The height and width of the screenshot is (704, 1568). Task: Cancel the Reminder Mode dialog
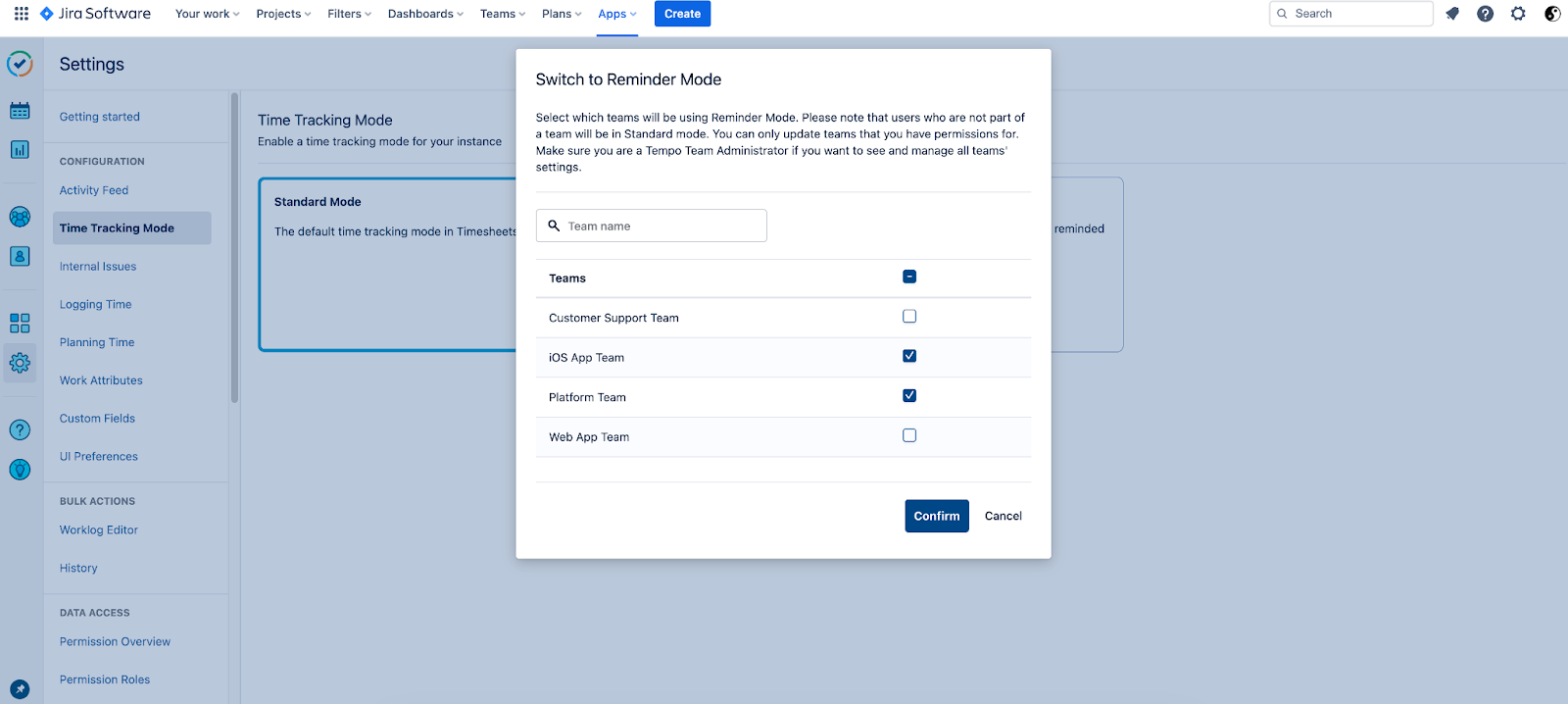tap(1003, 516)
